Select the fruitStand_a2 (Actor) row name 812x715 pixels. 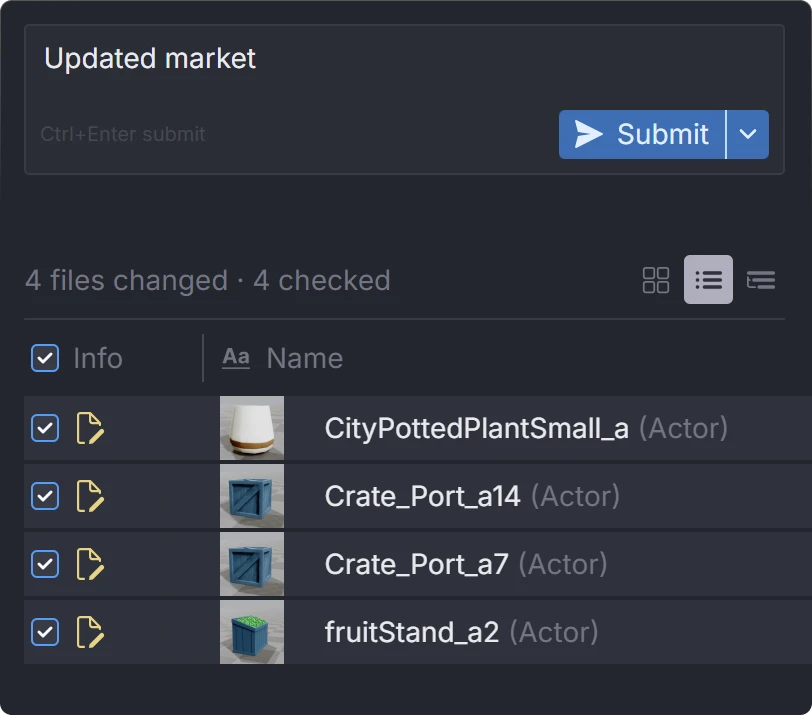pos(461,633)
